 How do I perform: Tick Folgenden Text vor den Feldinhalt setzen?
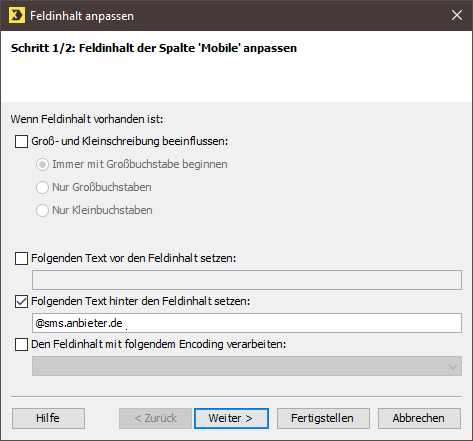(x=21, y=258)
